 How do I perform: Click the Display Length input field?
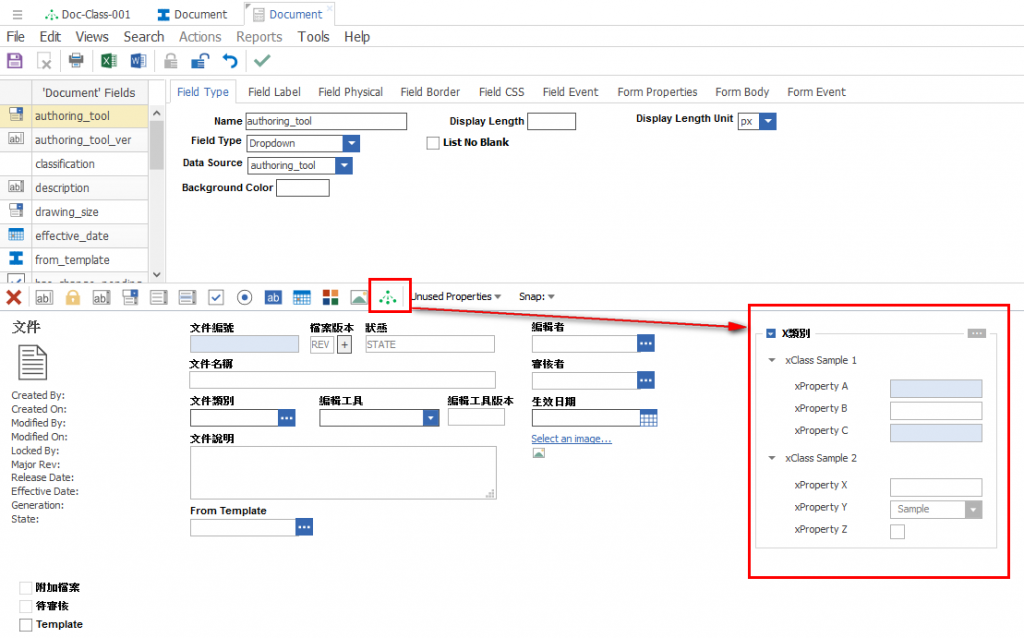click(x=552, y=121)
